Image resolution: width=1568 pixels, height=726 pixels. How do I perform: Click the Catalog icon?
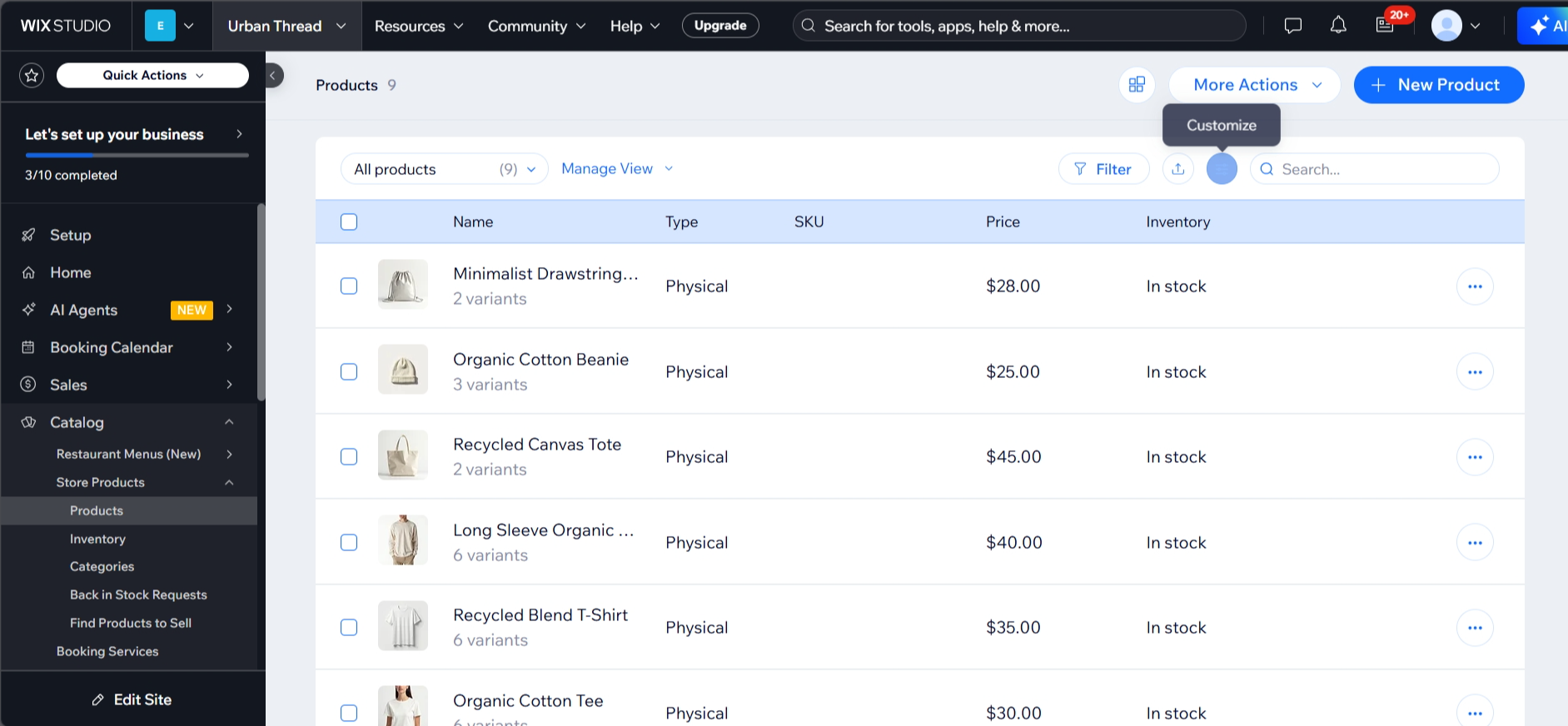pyautogui.click(x=28, y=422)
